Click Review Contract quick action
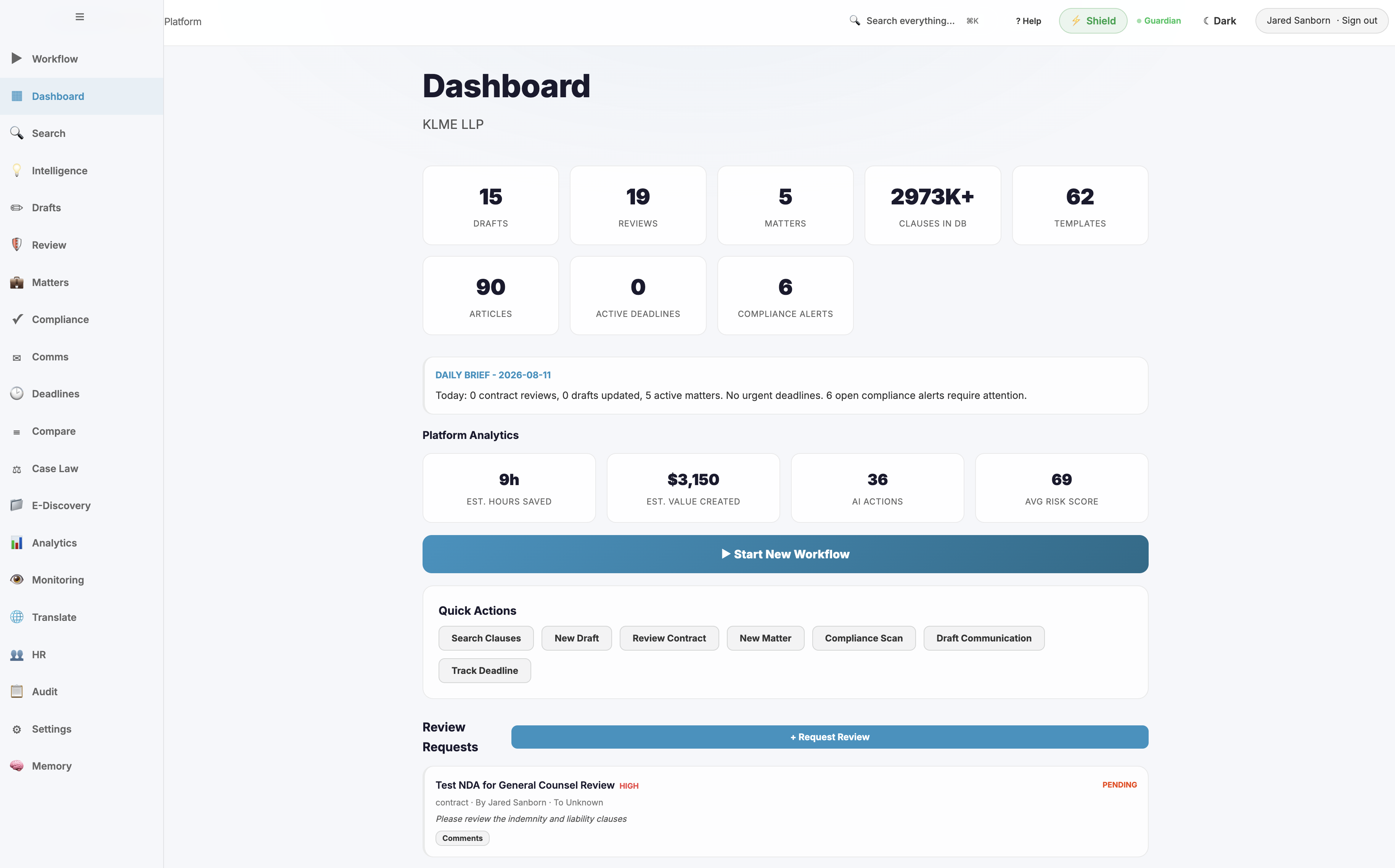Viewport: 1395px width, 868px height. pyautogui.click(x=669, y=638)
